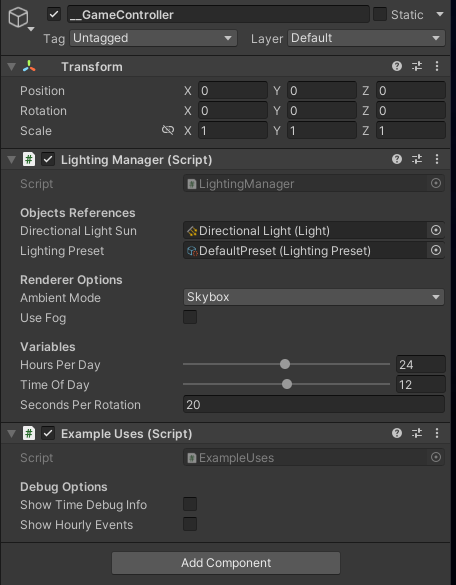Toggle the Static checkbox
This screenshot has height=585, width=456.
[x=380, y=14]
